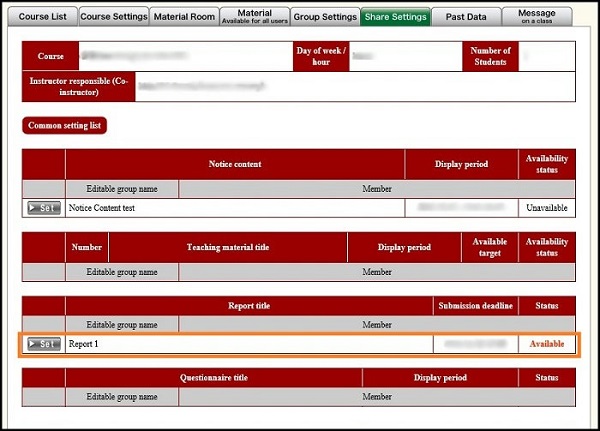
Task: Click the Submission deadline column header
Action: tap(474, 305)
